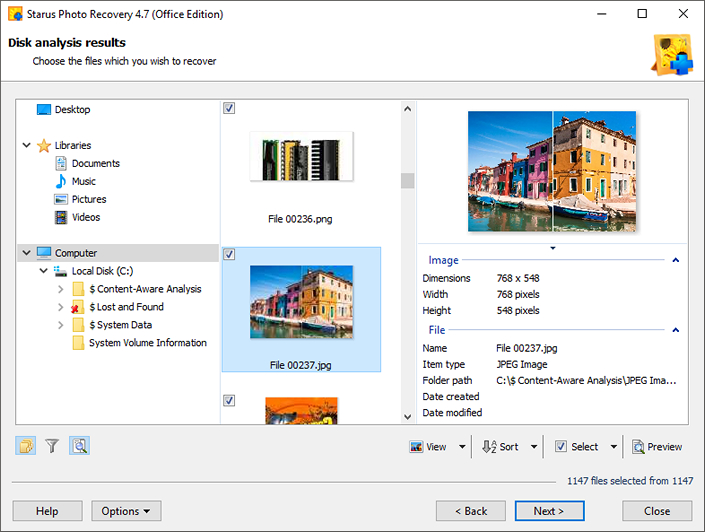Select File 00236.png thumbnail

click(301, 156)
